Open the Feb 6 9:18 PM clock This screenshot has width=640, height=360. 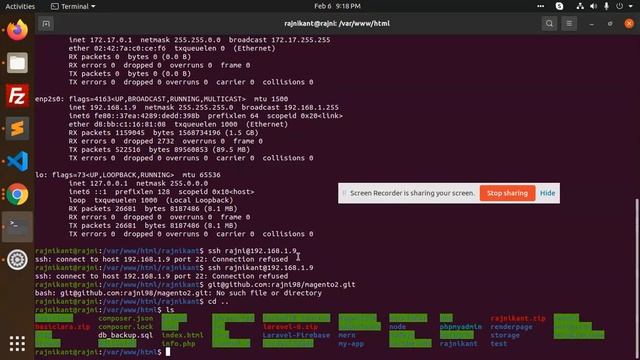click(x=338, y=6)
